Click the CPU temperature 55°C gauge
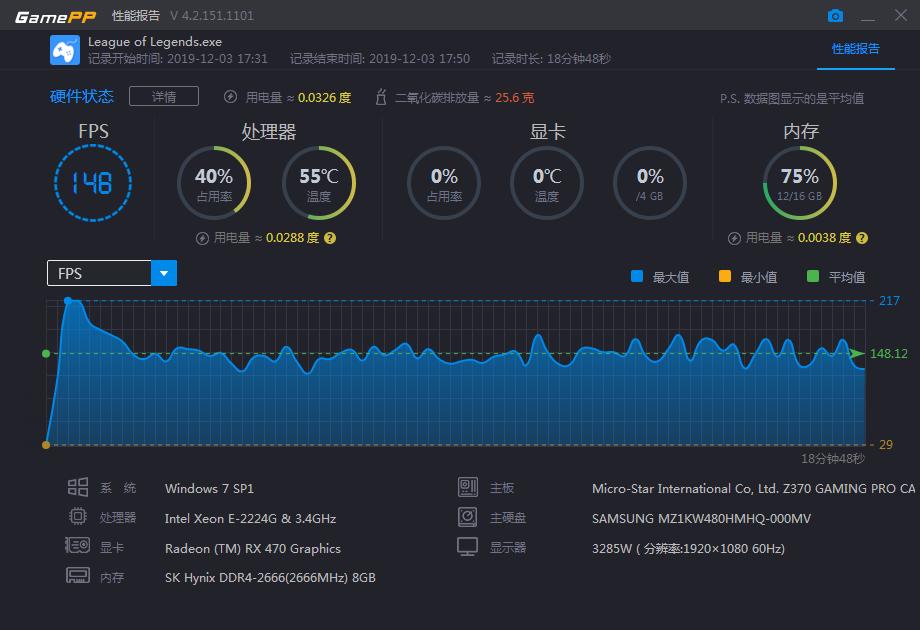 (x=319, y=183)
